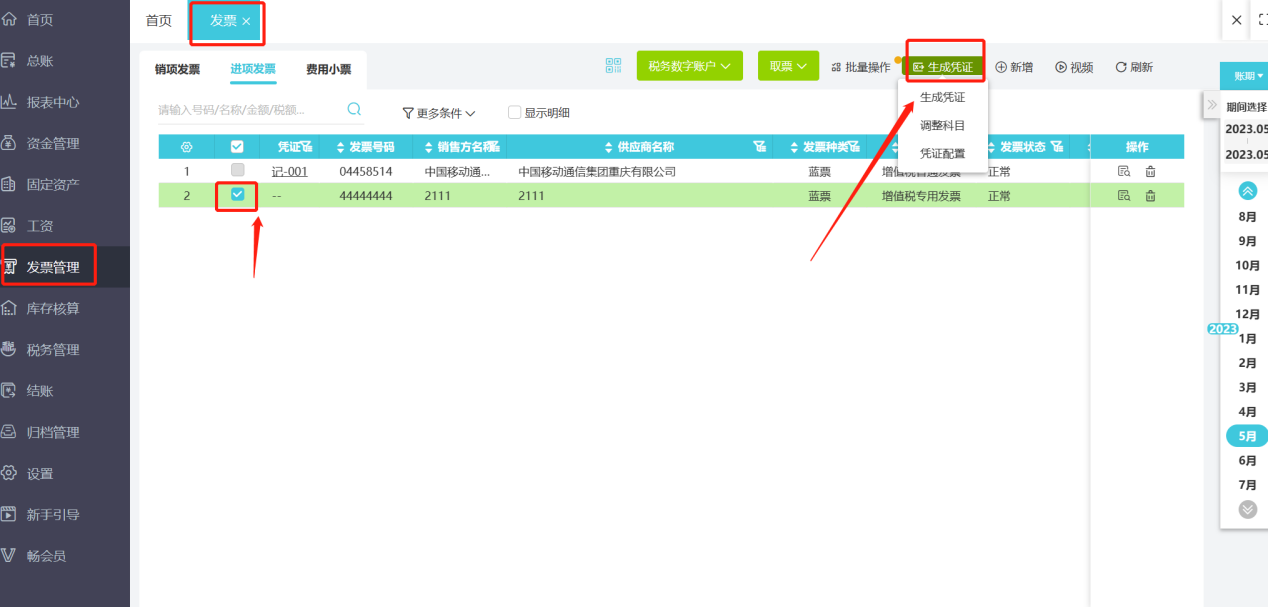
Task: Delete invoice 04458514 row
Action: pos(1150,171)
